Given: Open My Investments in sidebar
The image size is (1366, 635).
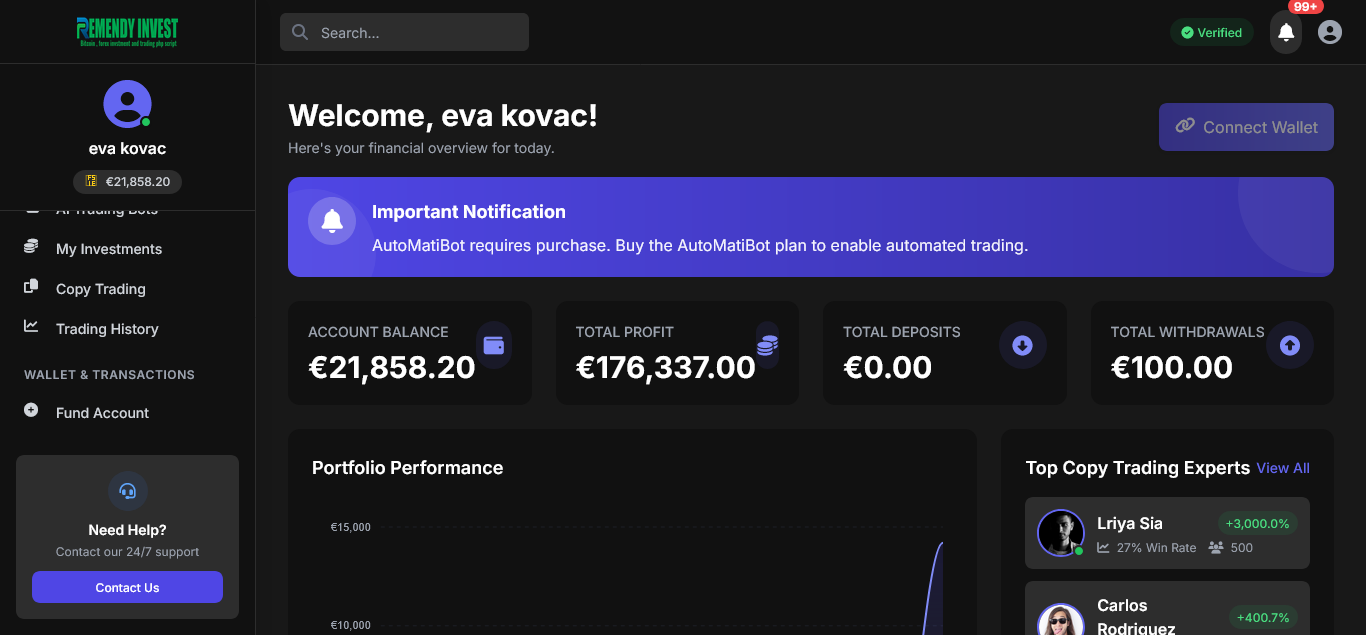Looking at the screenshot, I should point(108,249).
